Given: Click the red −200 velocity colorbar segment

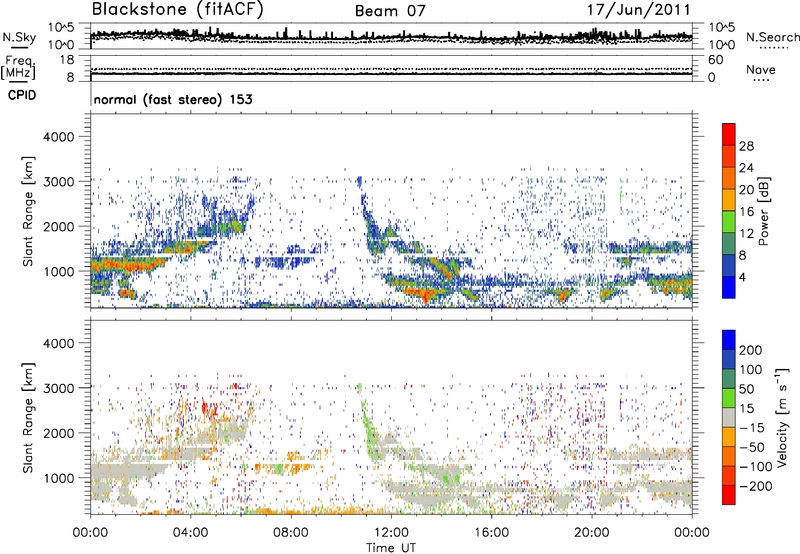Looking at the screenshot, I should [729, 495].
